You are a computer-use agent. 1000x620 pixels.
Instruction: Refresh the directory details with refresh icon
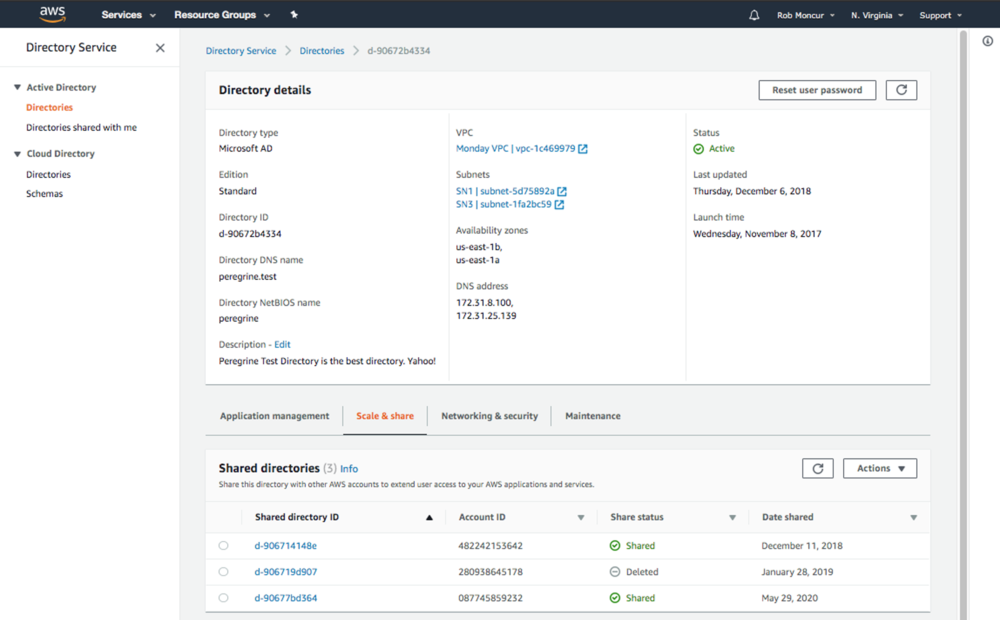(901, 90)
